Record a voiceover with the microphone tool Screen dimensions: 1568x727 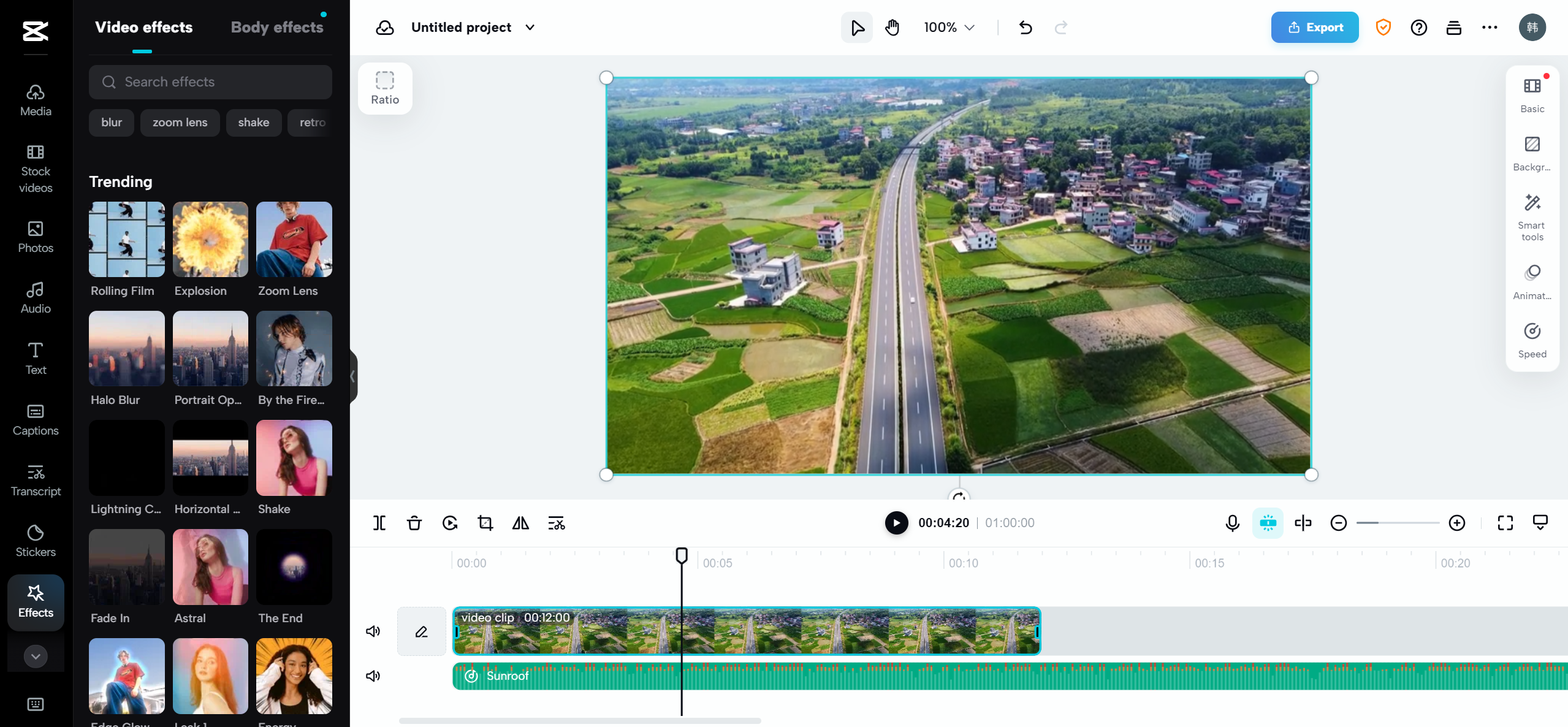[1232, 523]
